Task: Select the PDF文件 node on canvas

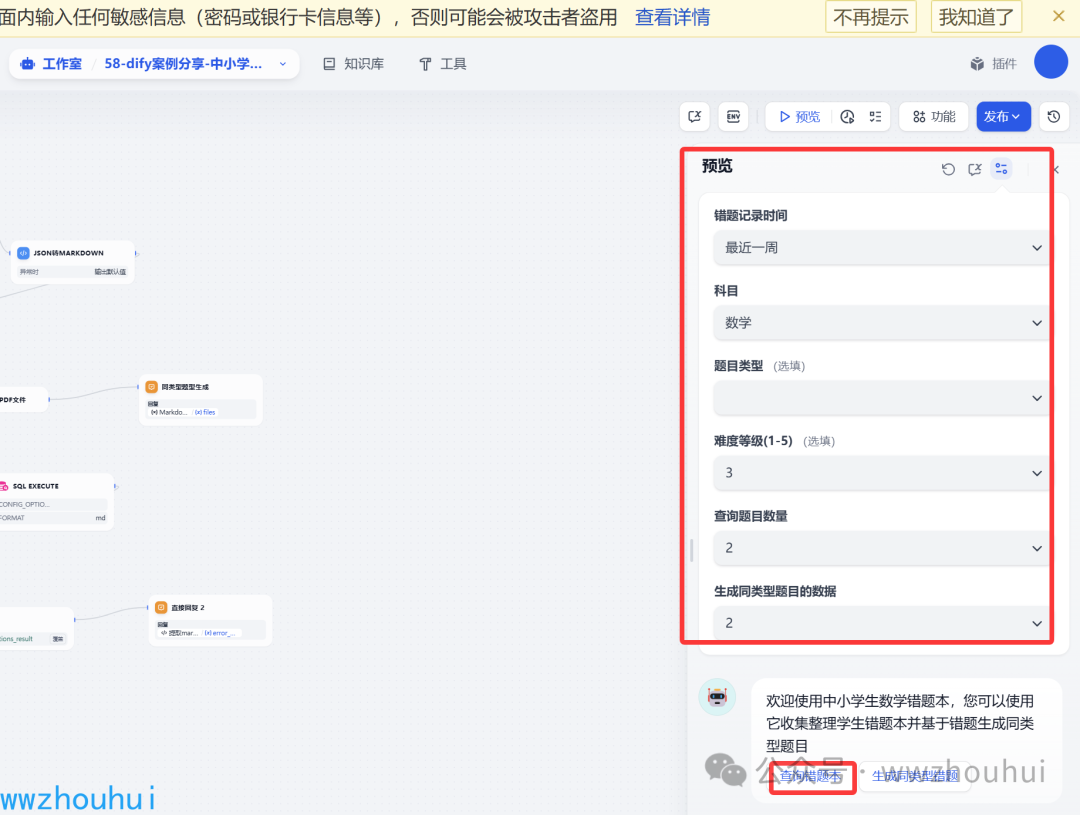Action: pos(22,400)
